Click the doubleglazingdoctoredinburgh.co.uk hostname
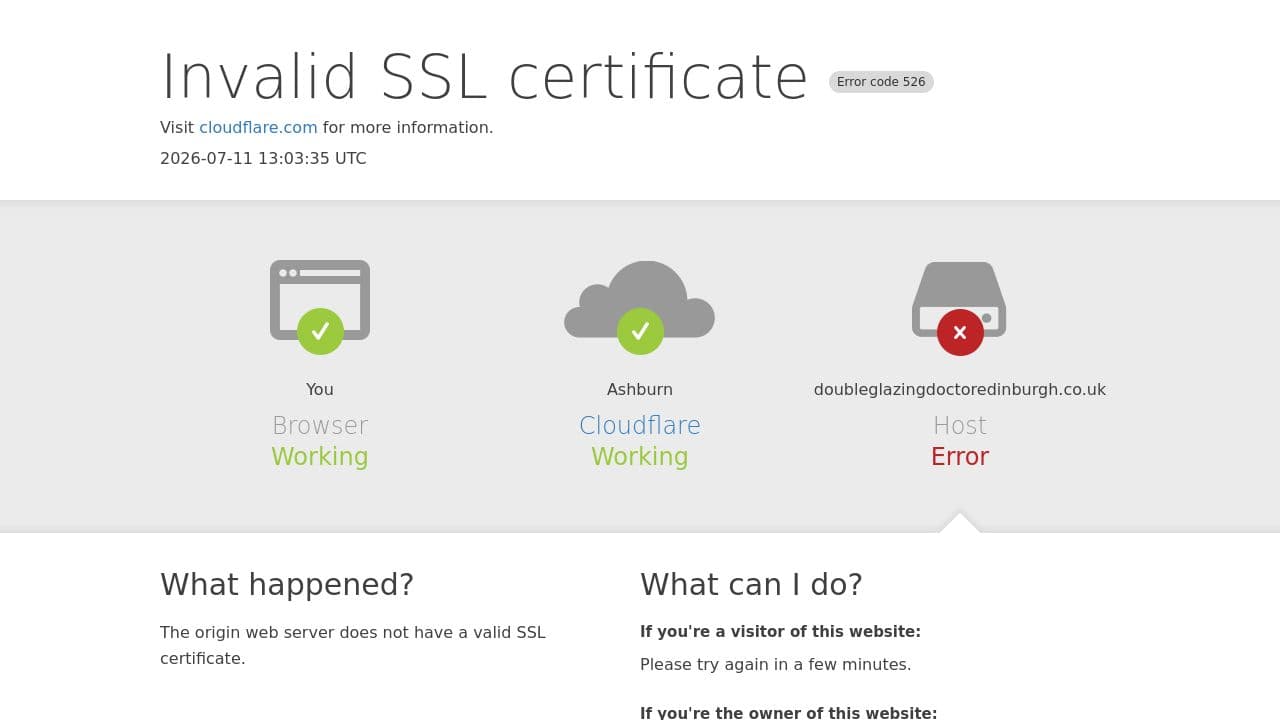The image size is (1280, 720). click(x=960, y=389)
